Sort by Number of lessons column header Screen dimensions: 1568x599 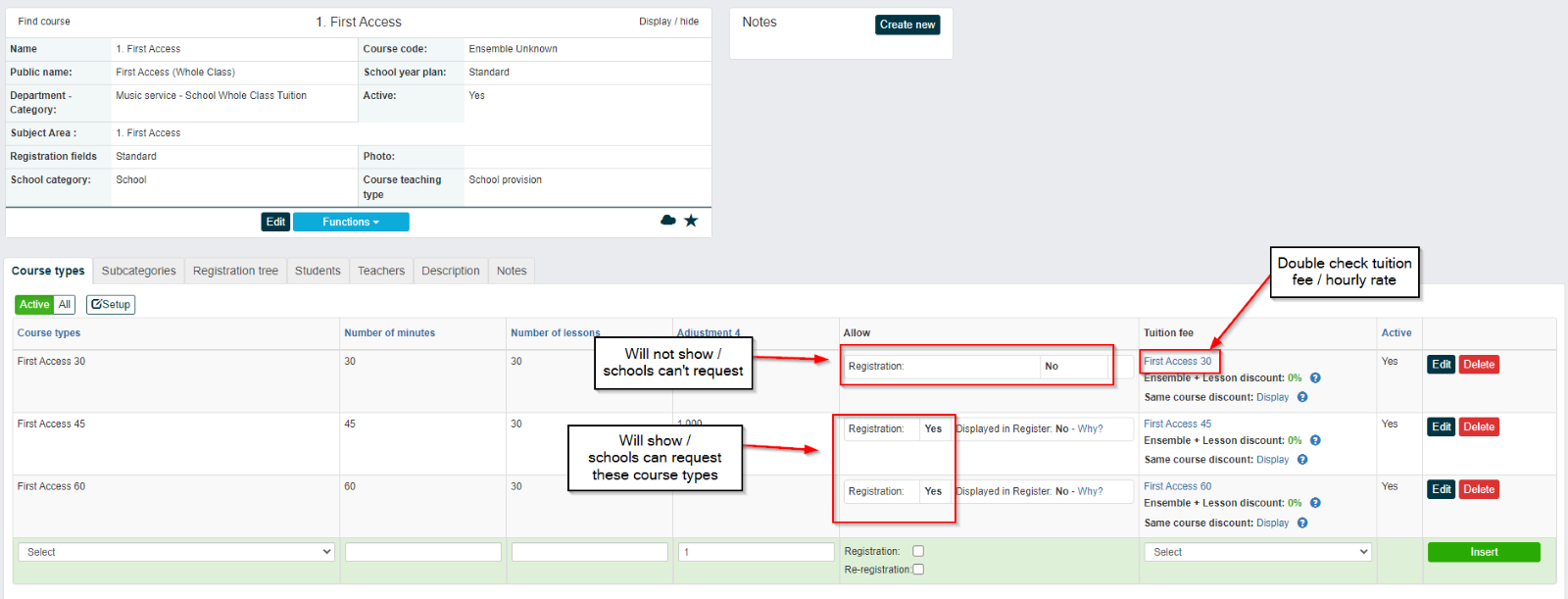pos(555,333)
